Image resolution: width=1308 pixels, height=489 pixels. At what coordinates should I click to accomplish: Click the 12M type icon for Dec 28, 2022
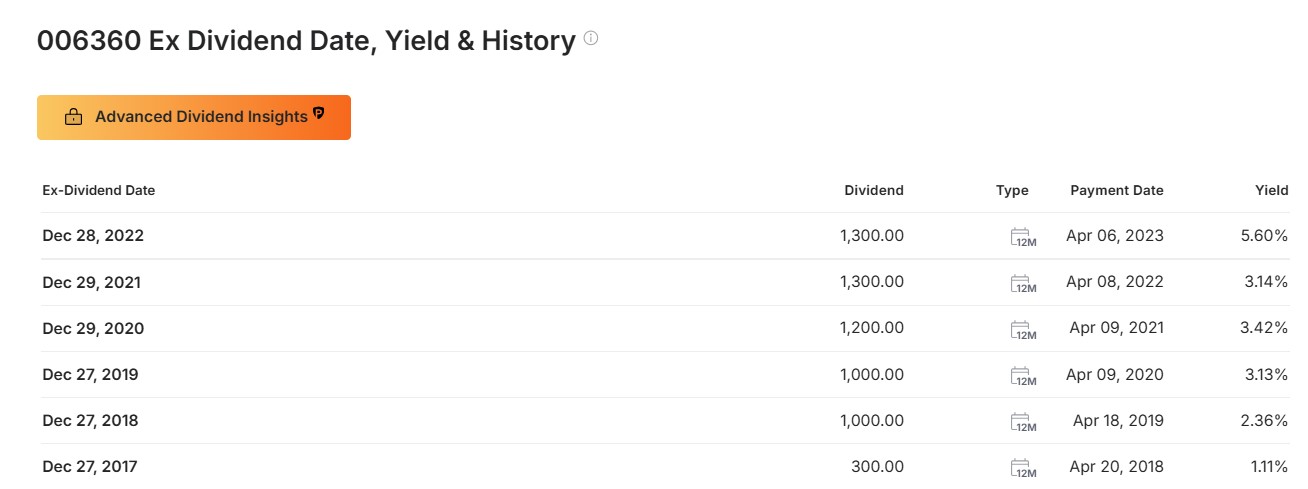point(1023,237)
